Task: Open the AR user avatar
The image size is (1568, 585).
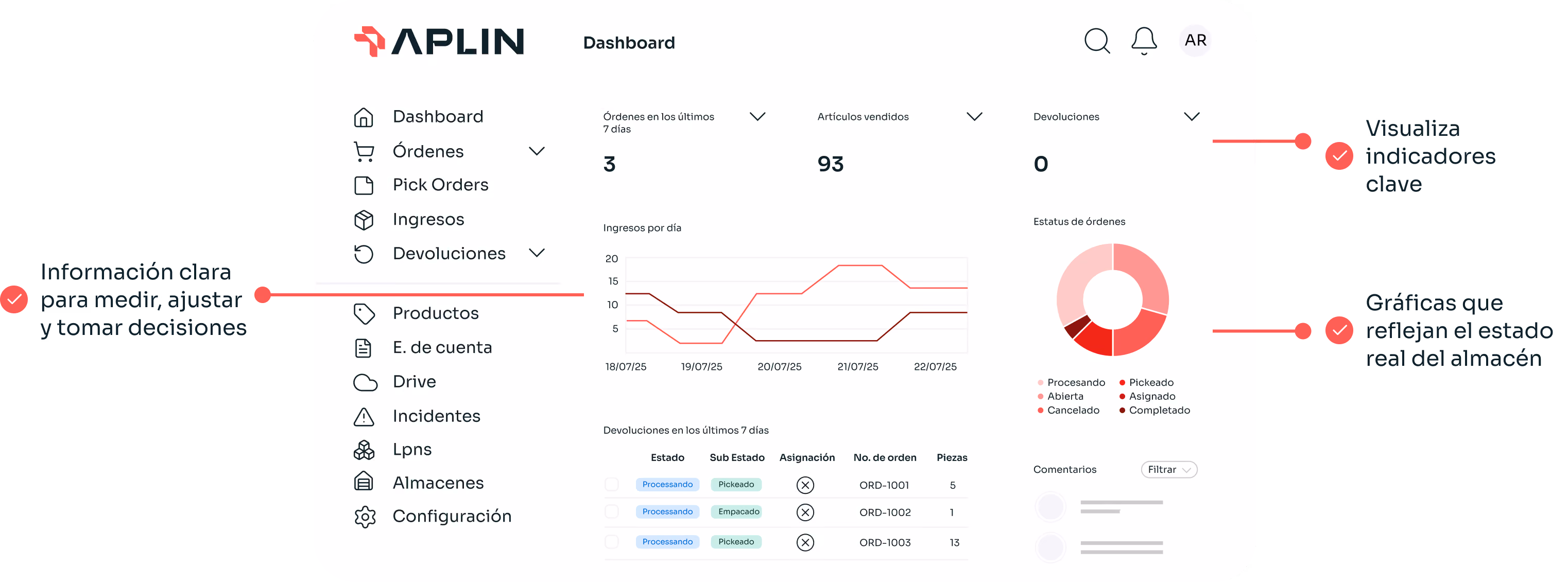Action: (1195, 41)
